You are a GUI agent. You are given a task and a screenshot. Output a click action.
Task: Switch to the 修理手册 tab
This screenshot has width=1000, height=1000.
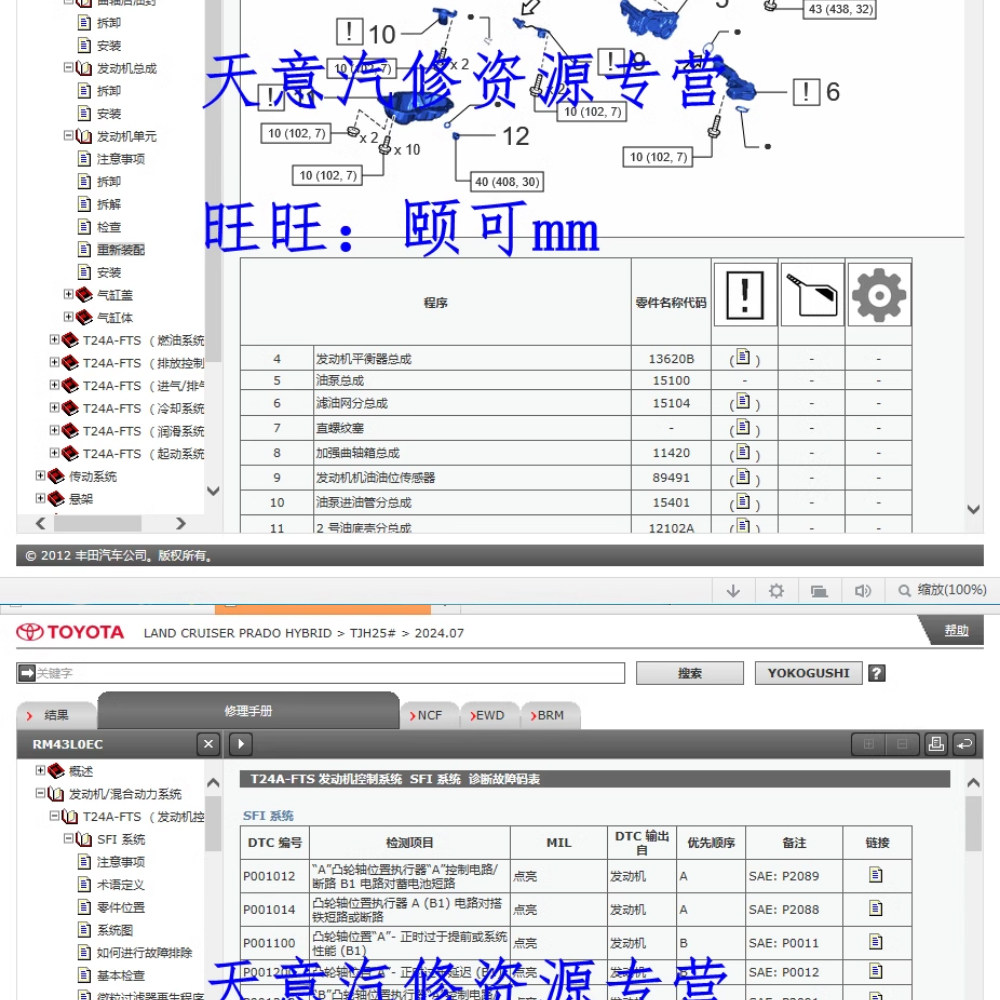pos(248,710)
